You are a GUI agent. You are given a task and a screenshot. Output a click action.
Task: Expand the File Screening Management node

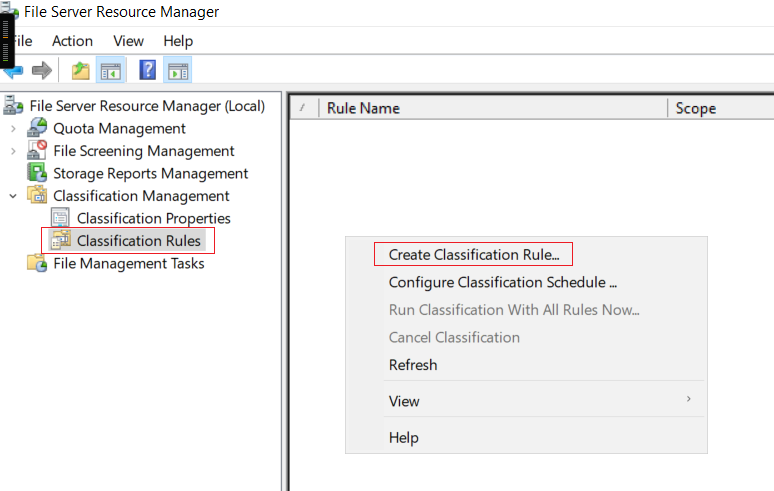tap(13, 151)
